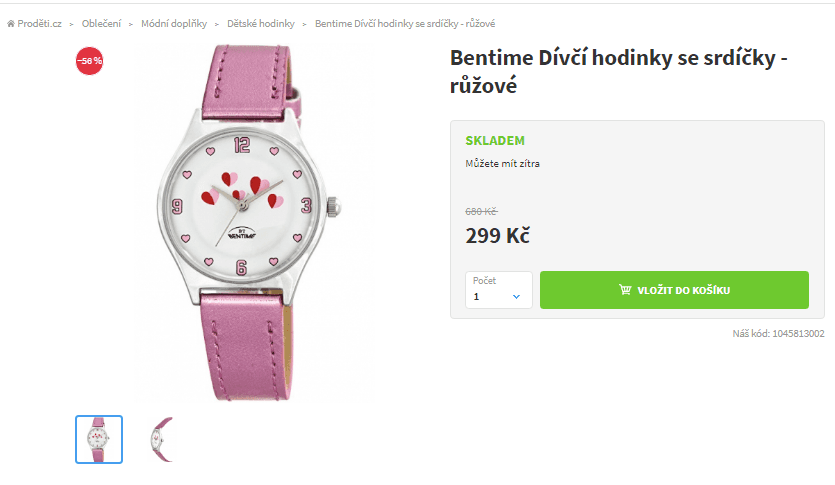
Task: Click the Můžete mít zítra delivery note
Action: point(502,163)
